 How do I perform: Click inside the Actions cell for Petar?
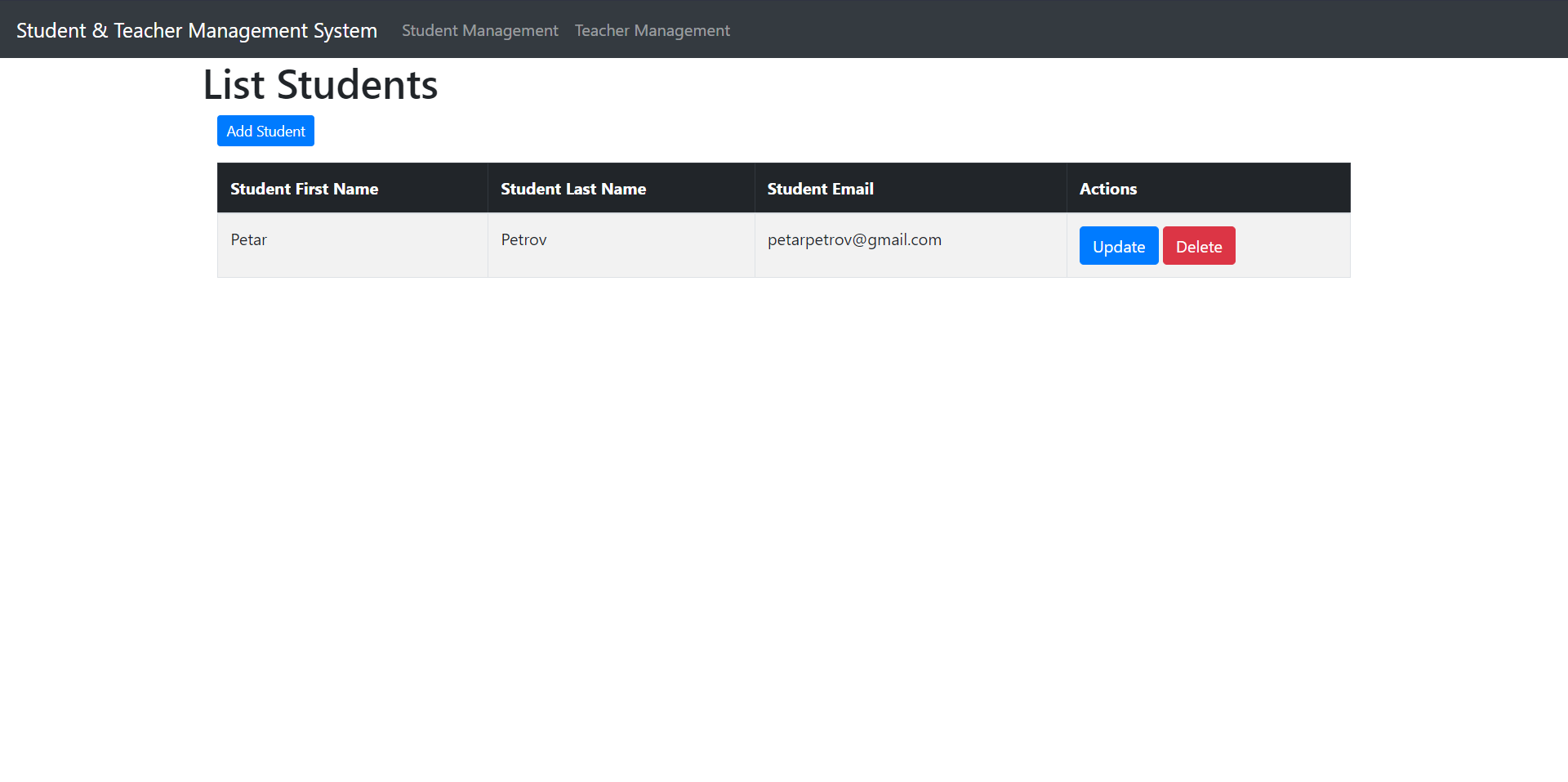(1290, 245)
